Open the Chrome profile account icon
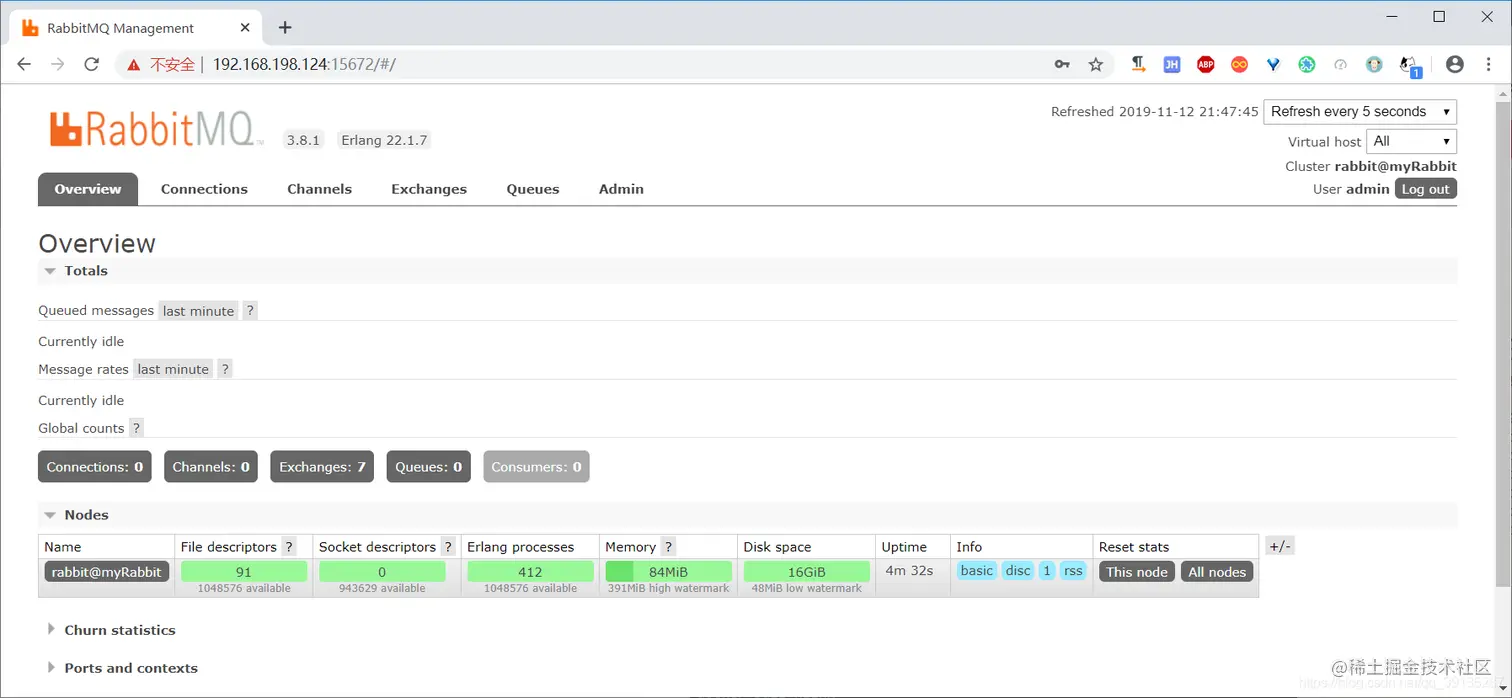Viewport: 1512px width, 698px height. click(x=1455, y=64)
